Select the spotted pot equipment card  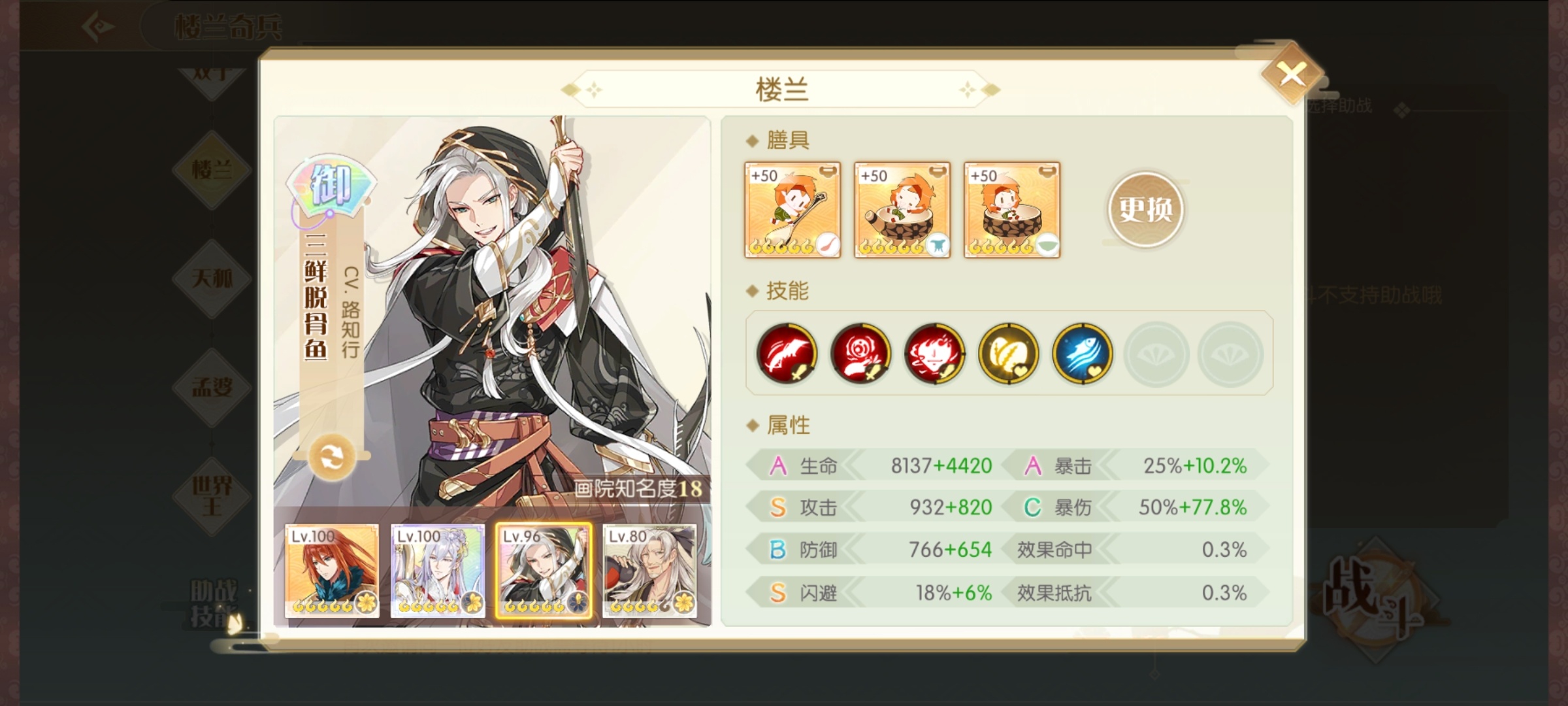point(902,210)
